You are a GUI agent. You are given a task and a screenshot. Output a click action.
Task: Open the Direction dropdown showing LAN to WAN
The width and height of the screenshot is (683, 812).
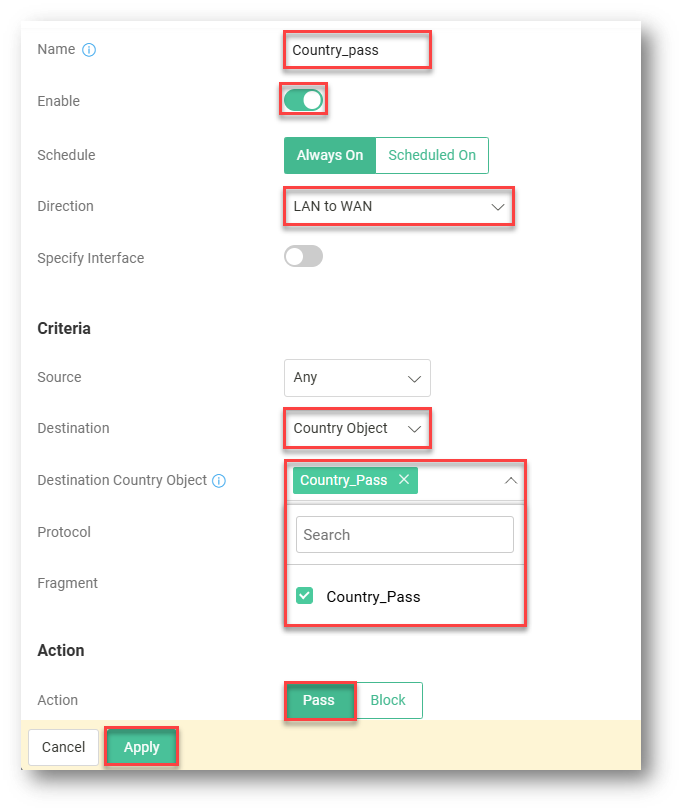point(398,207)
